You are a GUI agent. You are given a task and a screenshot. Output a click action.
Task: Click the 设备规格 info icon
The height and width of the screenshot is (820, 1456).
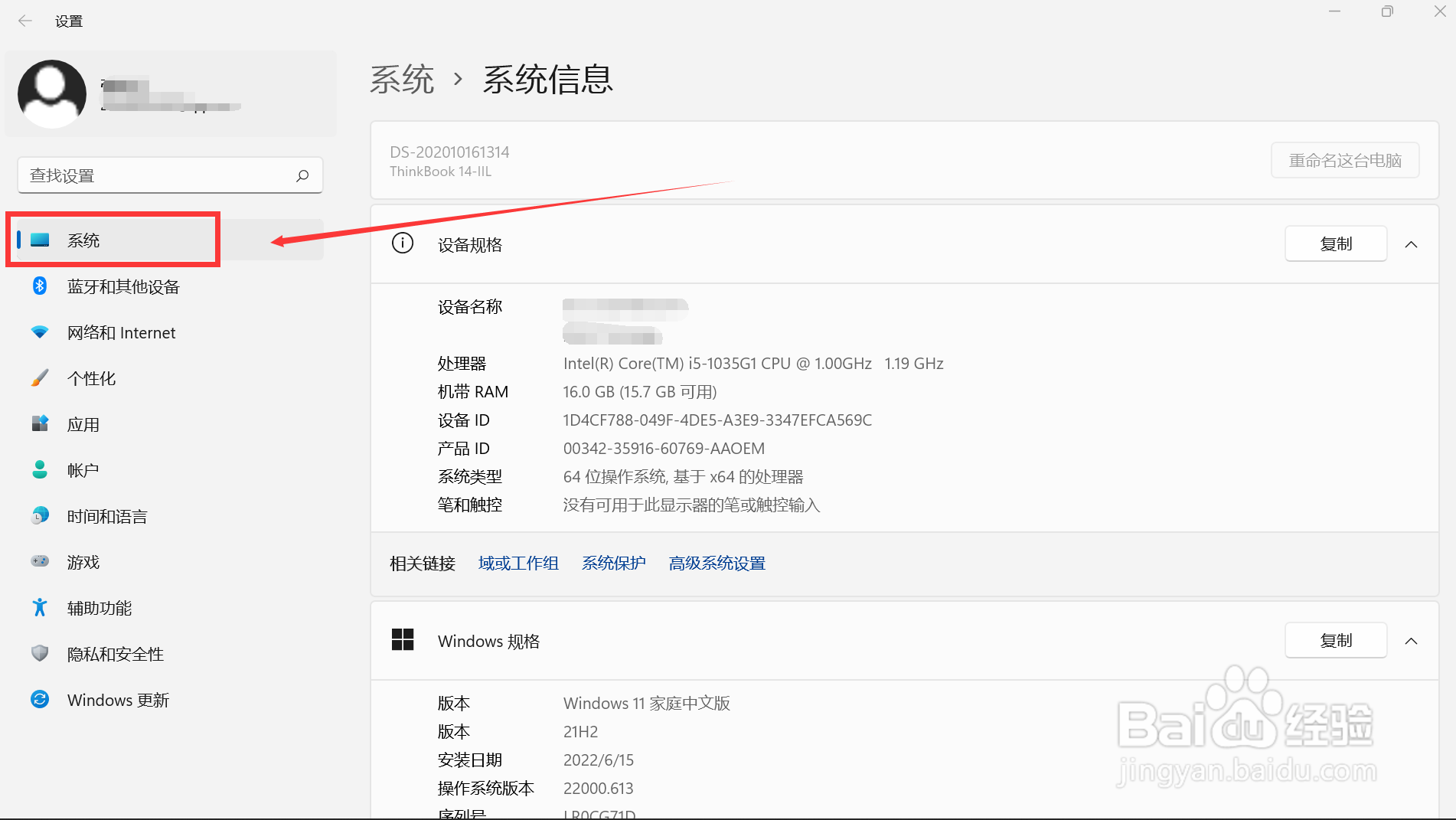403,243
